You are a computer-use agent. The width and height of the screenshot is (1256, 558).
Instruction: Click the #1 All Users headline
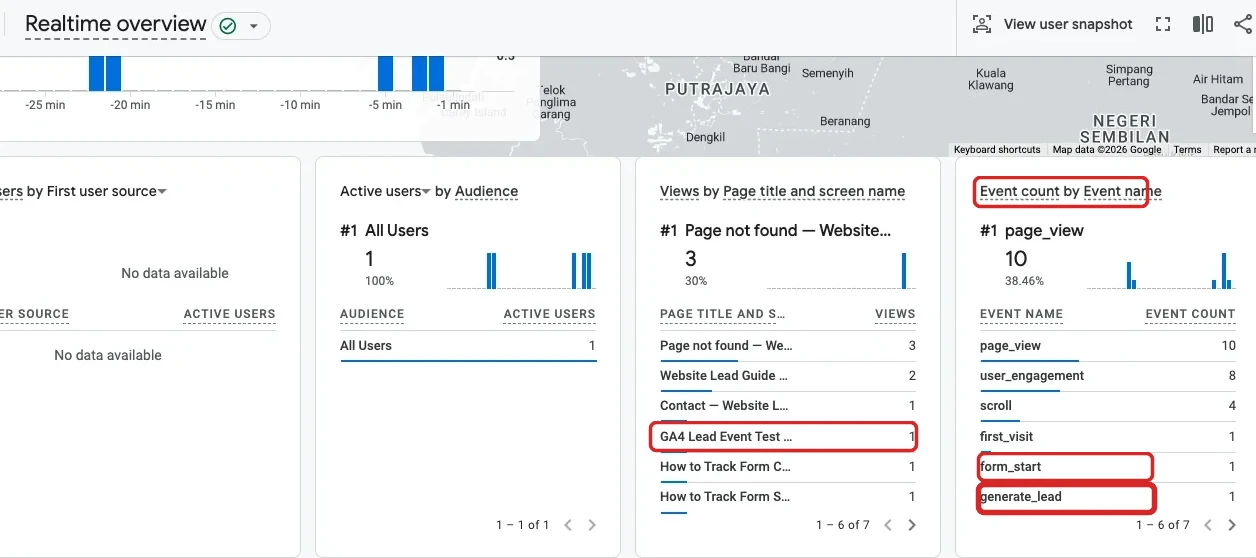(384, 230)
